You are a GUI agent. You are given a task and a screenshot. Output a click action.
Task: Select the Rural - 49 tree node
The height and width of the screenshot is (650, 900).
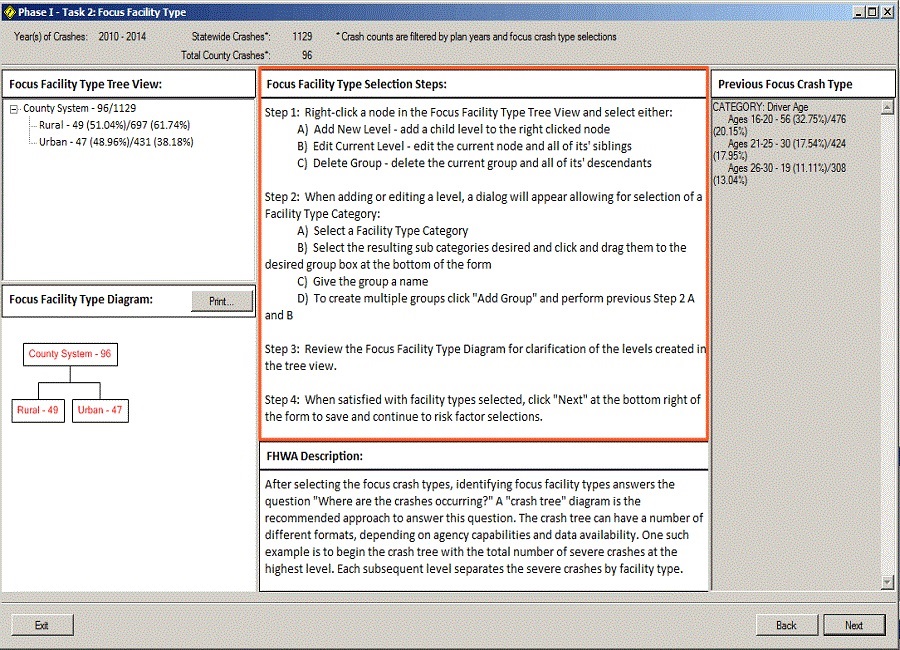tap(114, 125)
